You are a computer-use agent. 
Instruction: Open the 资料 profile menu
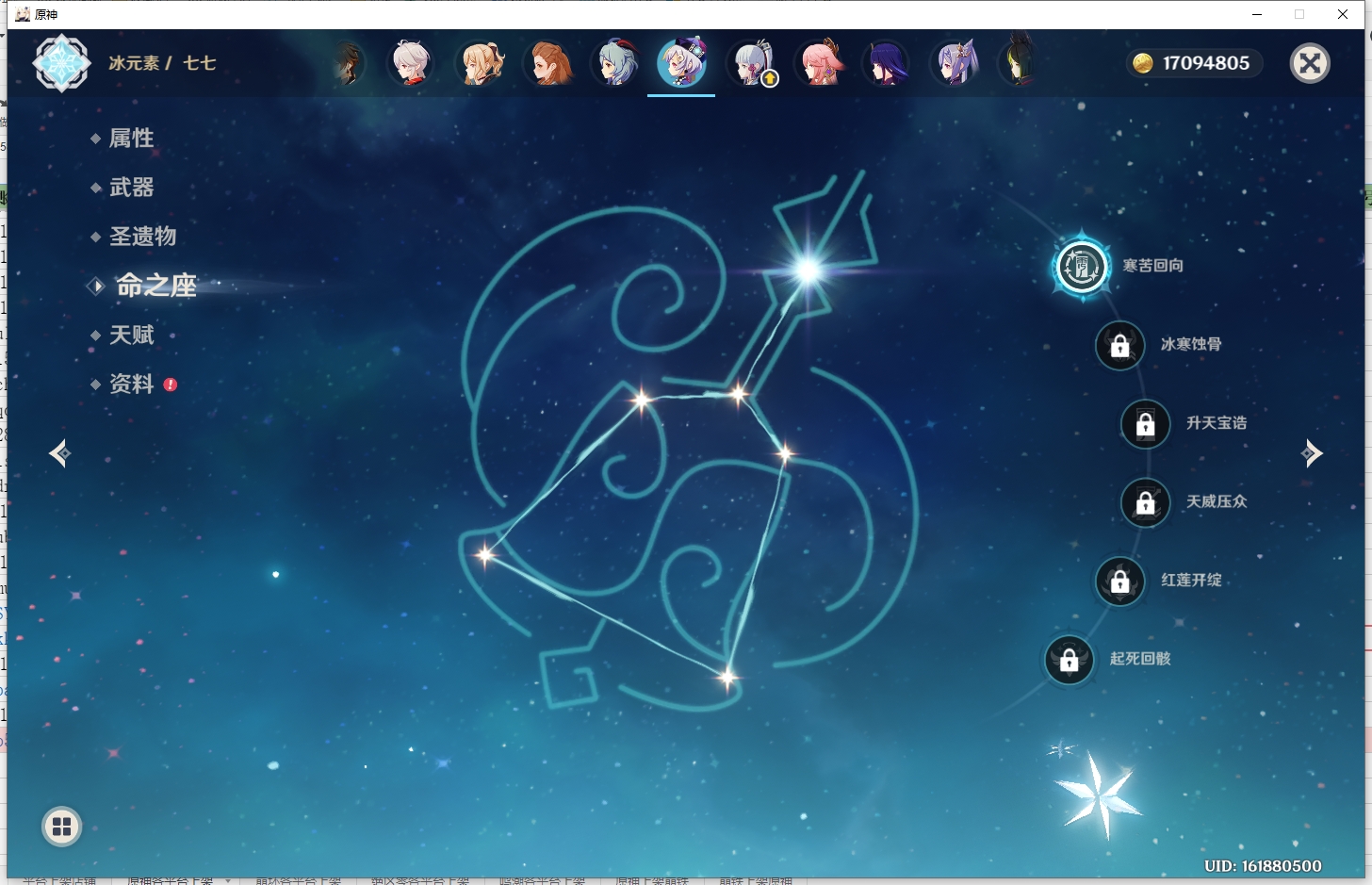(131, 385)
